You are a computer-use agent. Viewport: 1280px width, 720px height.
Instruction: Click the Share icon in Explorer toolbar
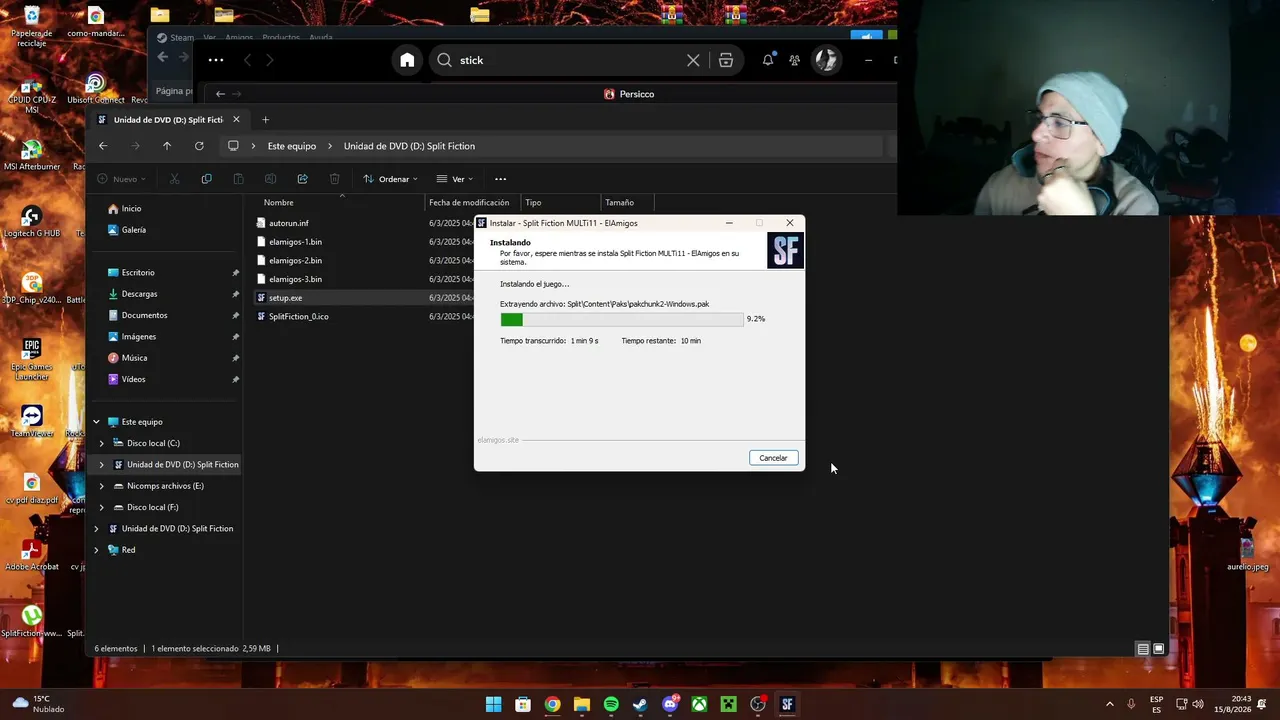coord(302,179)
